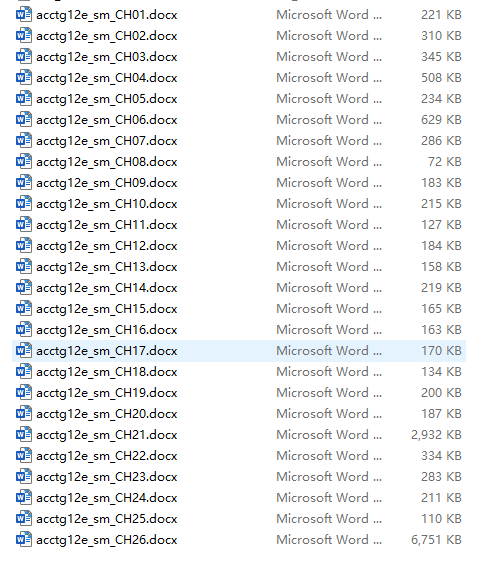Click the 72 KB size of CH08

point(445,162)
